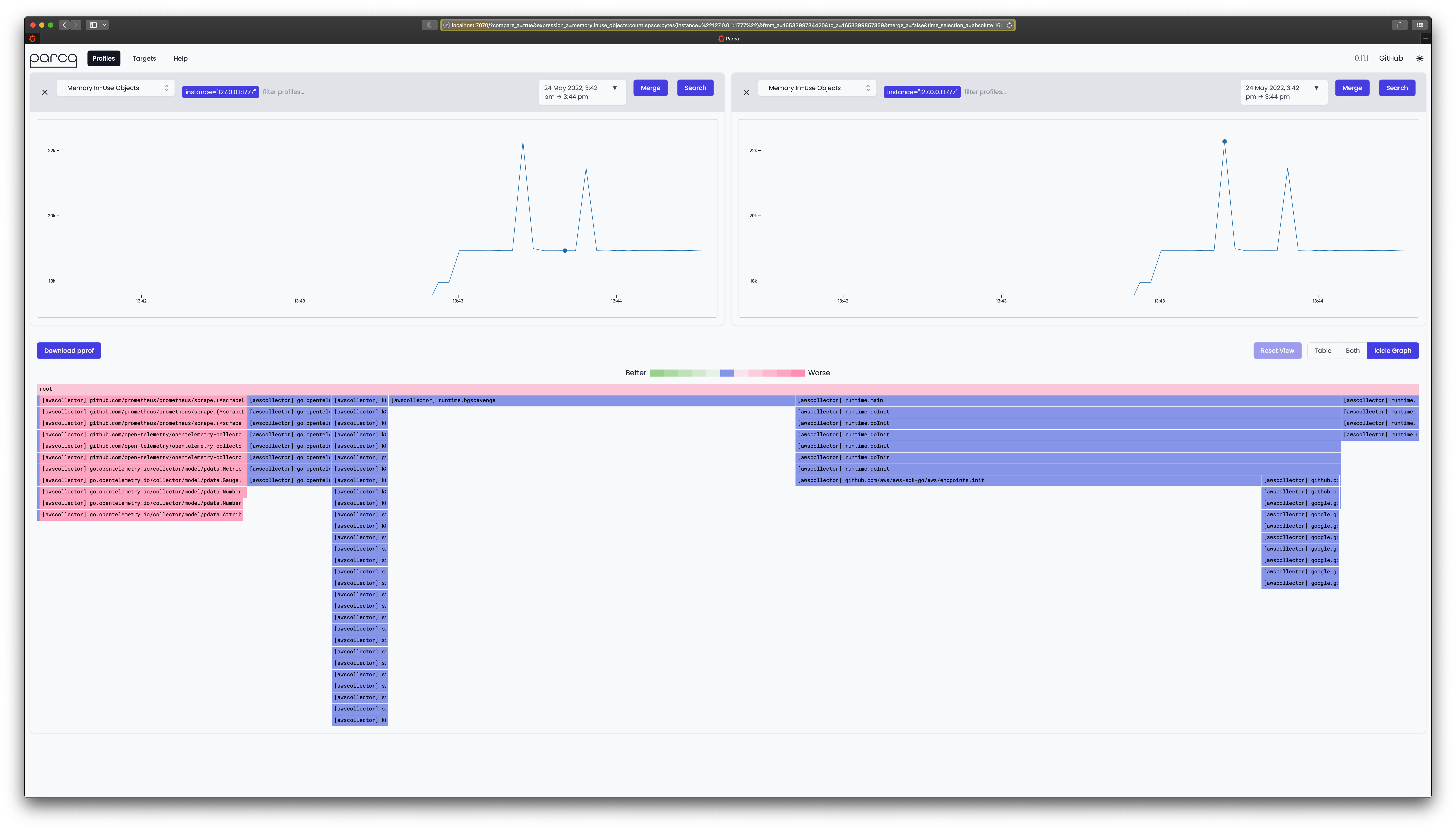1456x830 pixels.
Task: Select the highlighted data point on left chart
Action: [x=565, y=251]
